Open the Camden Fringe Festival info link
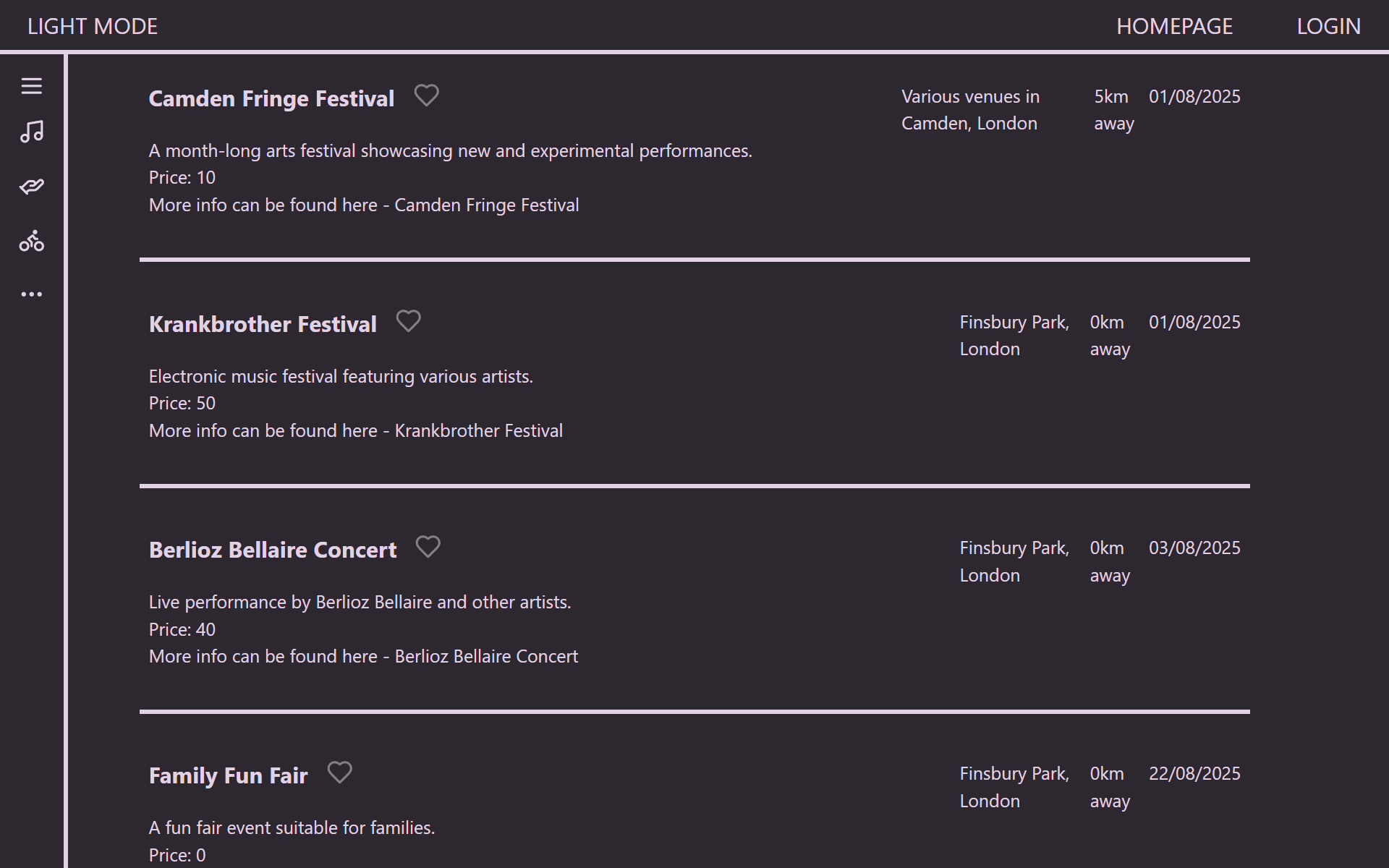 (486, 205)
